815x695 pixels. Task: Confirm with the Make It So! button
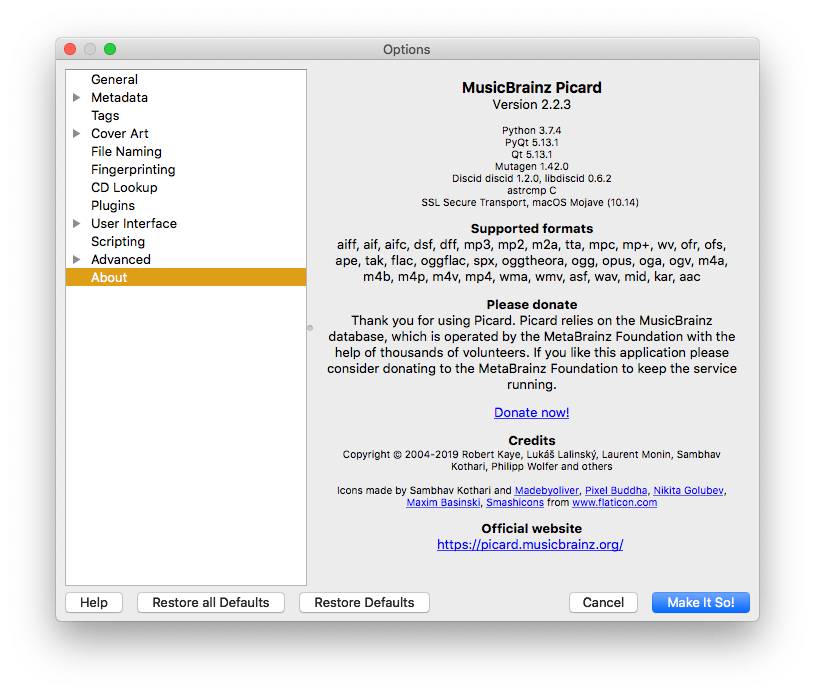[x=701, y=602]
